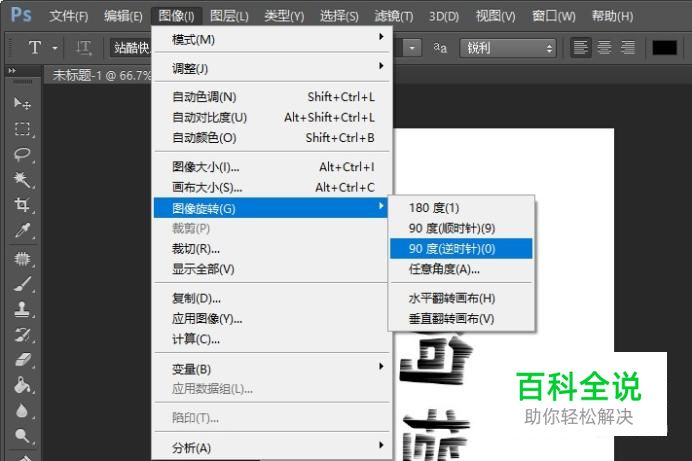The image size is (692, 461).
Task: Open the Type tool preset picker arrow
Action: point(55,48)
